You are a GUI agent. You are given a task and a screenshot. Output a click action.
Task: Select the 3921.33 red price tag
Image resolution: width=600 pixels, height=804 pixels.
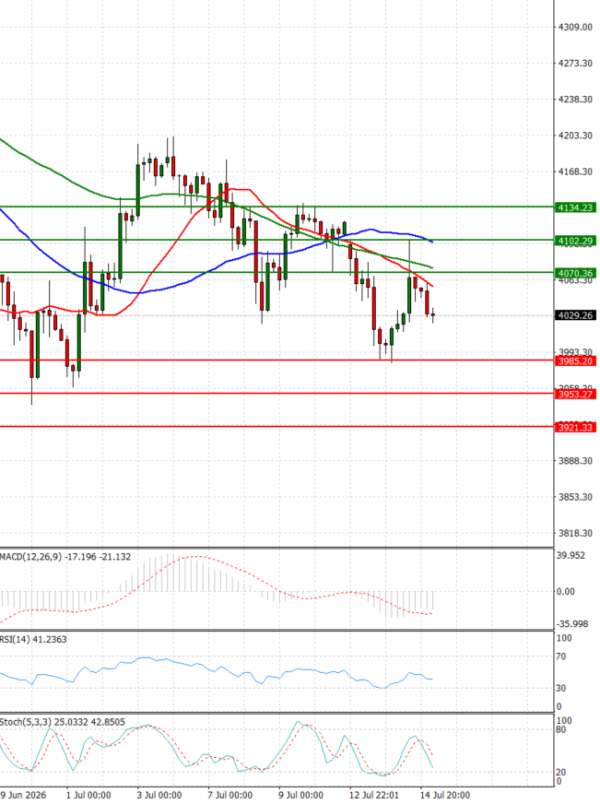575,427
